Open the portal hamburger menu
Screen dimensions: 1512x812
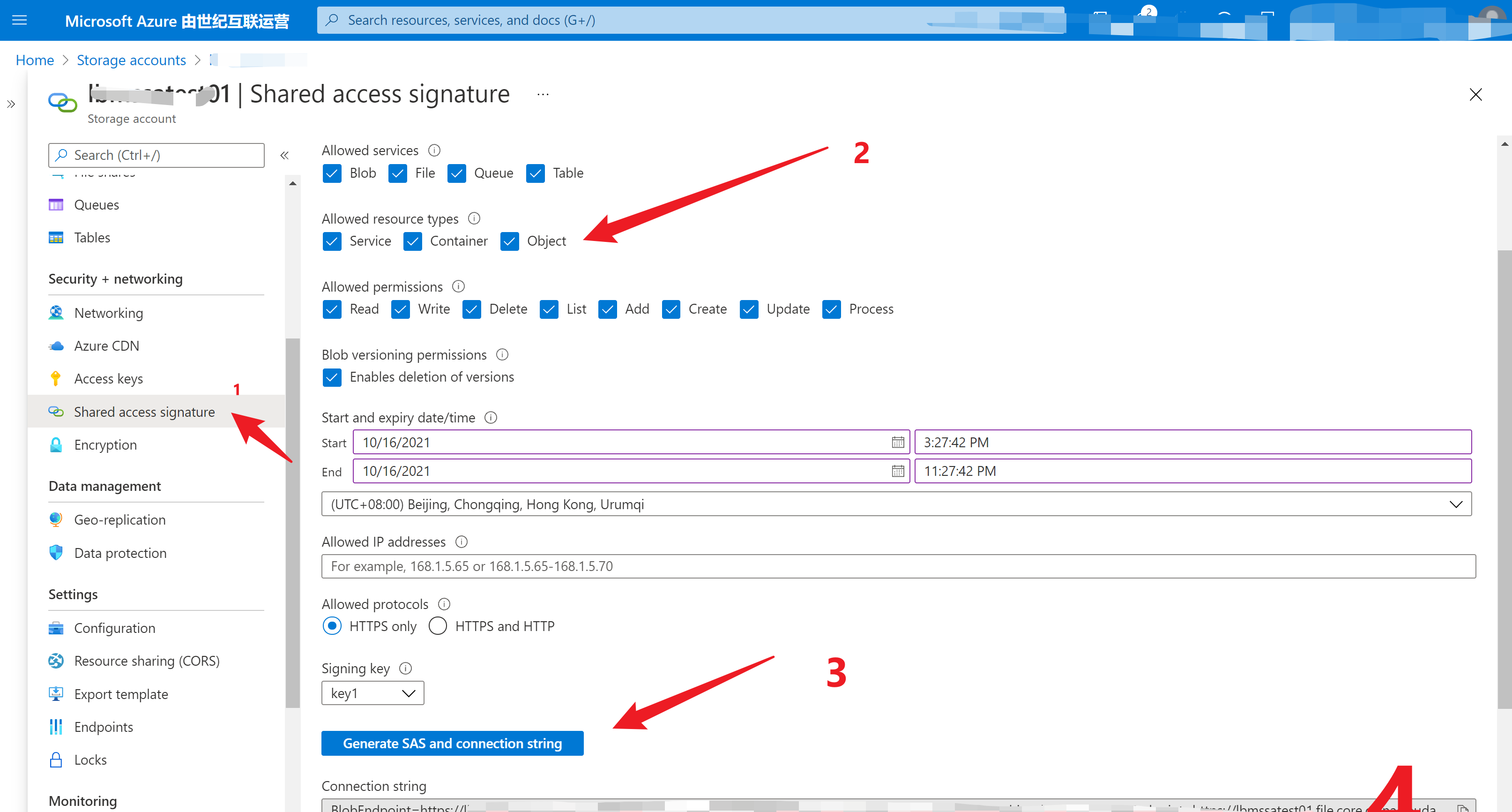click(x=19, y=21)
